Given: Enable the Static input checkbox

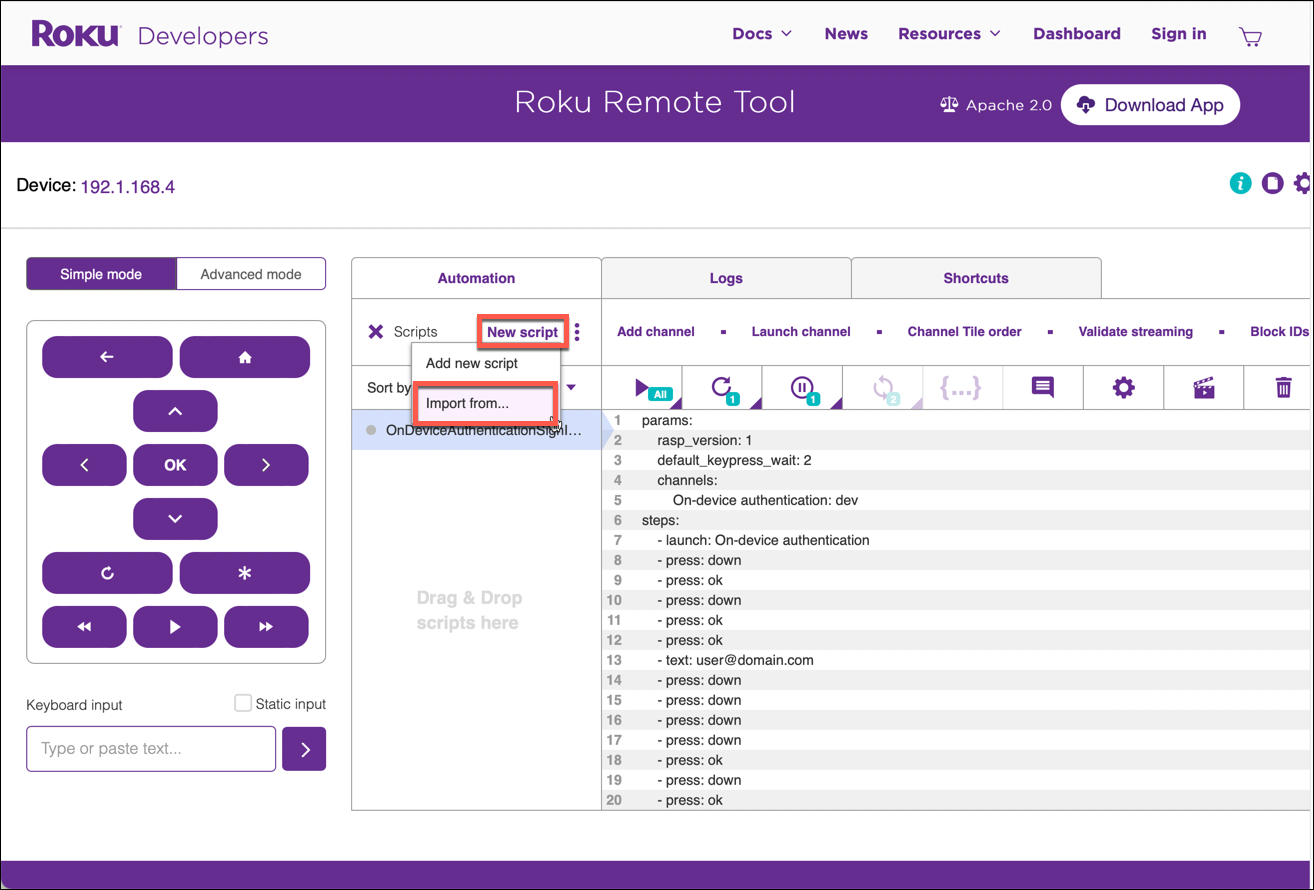Looking at the screenshot, I should (242, 702).
